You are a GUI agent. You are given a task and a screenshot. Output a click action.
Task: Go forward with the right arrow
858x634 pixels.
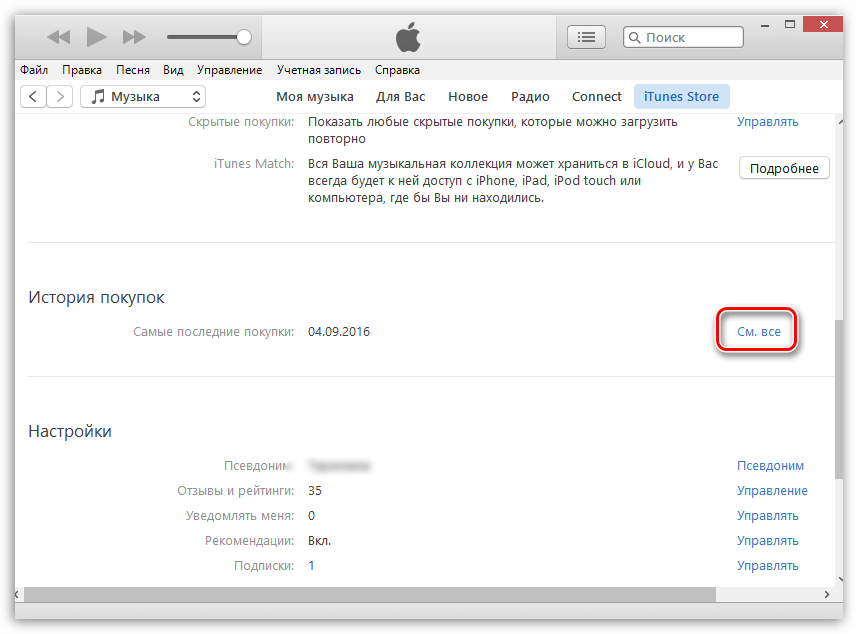click(60, 97)
